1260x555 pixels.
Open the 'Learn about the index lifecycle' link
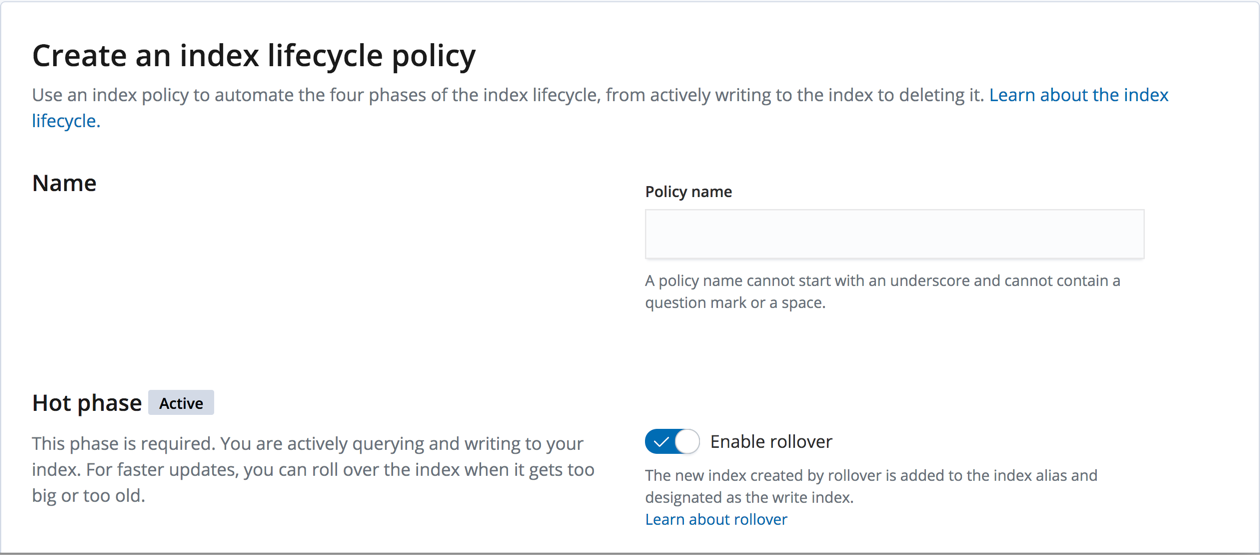[x=1078, y=95]
